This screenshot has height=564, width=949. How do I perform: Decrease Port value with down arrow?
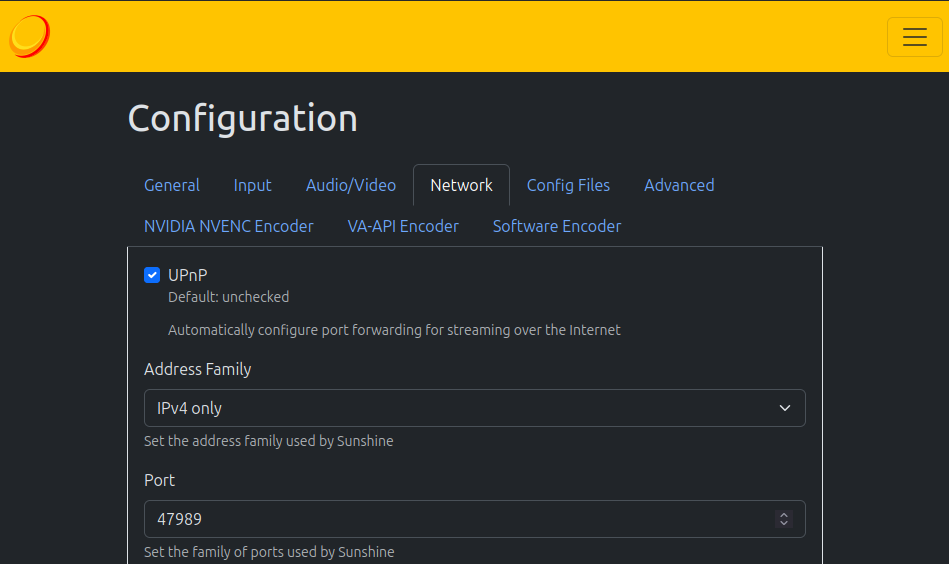(x=784, y=523)
